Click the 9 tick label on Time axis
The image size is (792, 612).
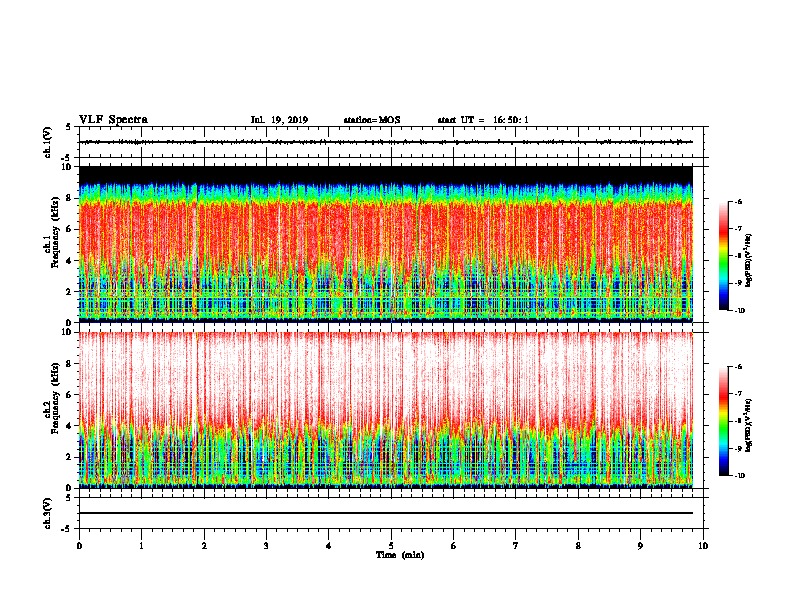coord(640,545)
